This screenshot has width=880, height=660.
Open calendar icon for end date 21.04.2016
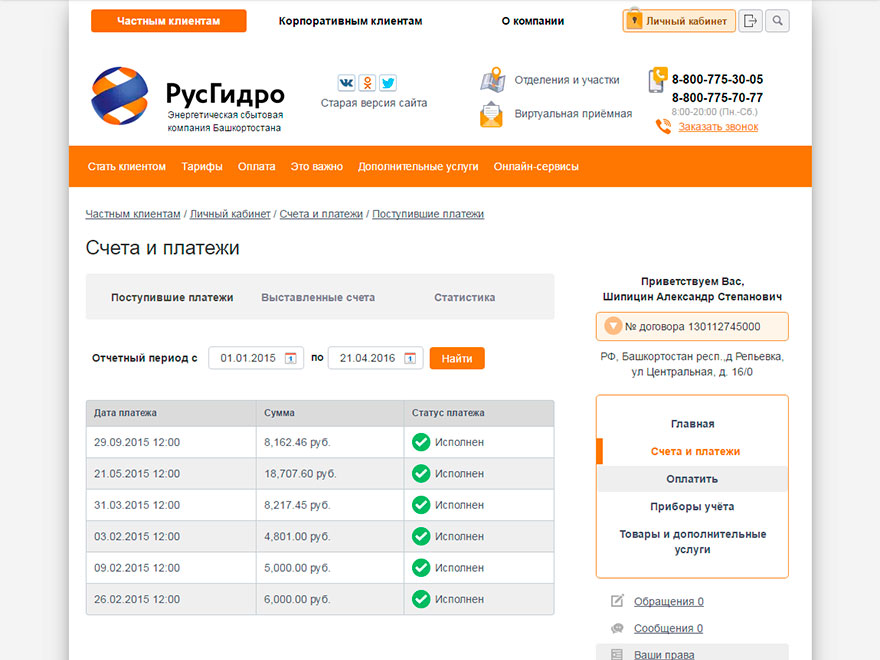(x=410, y=358)
